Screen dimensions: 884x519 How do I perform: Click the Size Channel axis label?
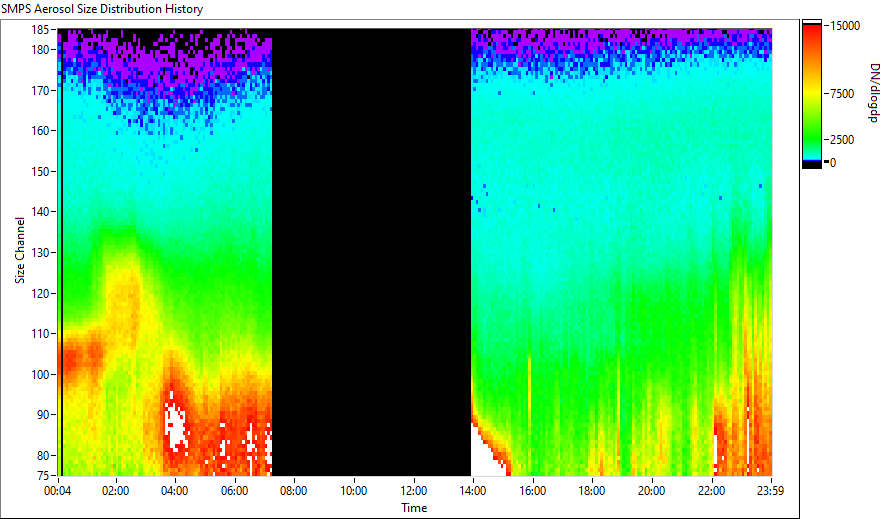[20, 250]
